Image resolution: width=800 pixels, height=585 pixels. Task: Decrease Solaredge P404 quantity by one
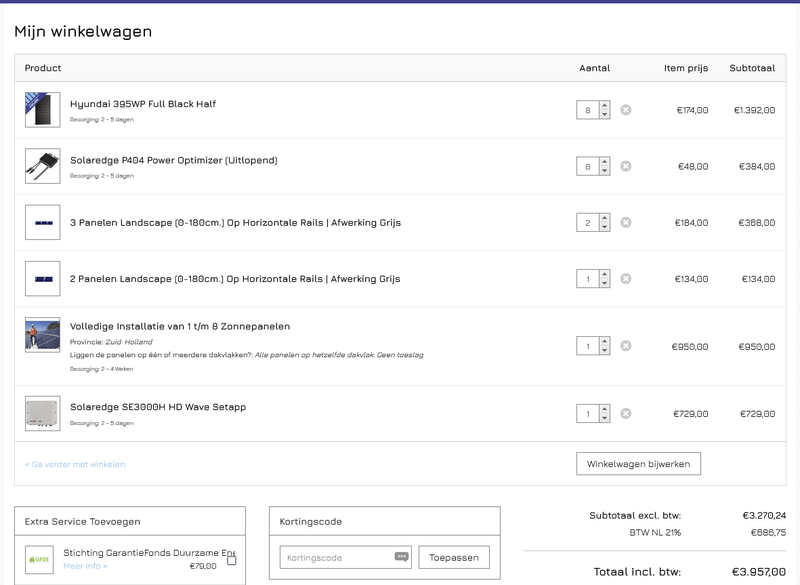pyautogui.click(x=604, y=171)
